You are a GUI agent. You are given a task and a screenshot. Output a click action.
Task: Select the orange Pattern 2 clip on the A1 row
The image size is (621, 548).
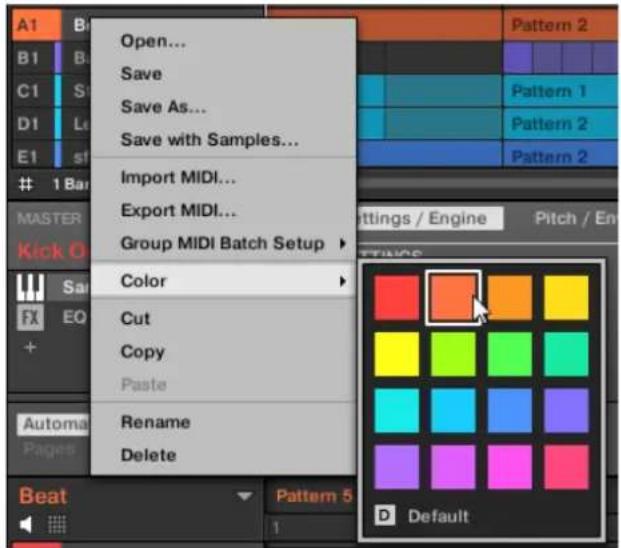click(x=559, y=25)
